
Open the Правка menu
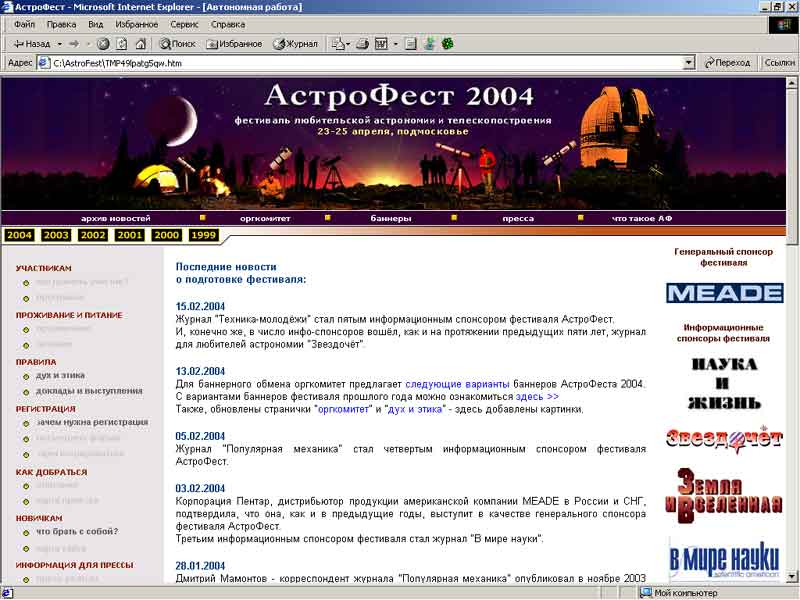coord(61,24)
